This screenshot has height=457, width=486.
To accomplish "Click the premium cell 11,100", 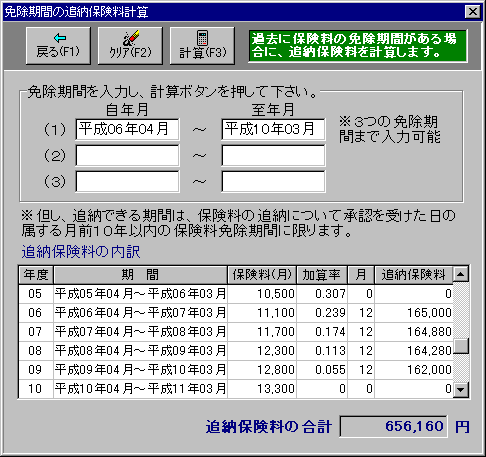I will 262,313.
